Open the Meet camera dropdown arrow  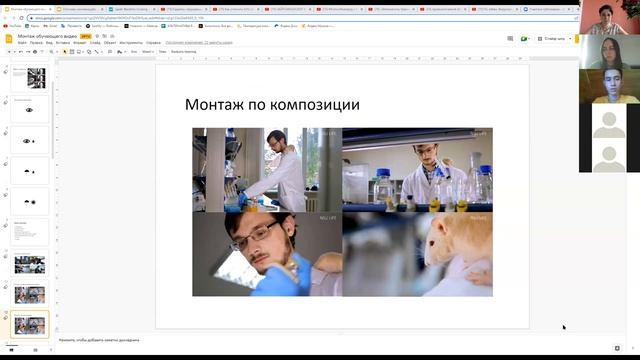click(x=529, y=38)
